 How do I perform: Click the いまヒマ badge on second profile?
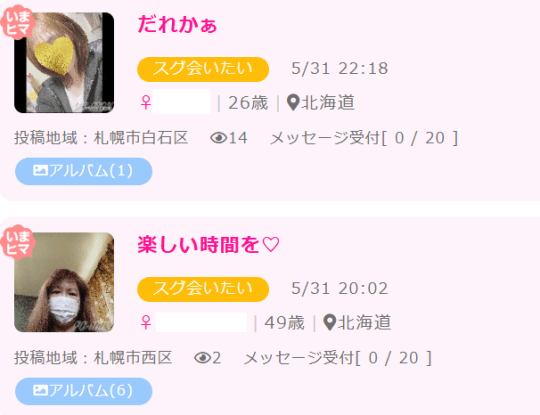click(17, 242)
